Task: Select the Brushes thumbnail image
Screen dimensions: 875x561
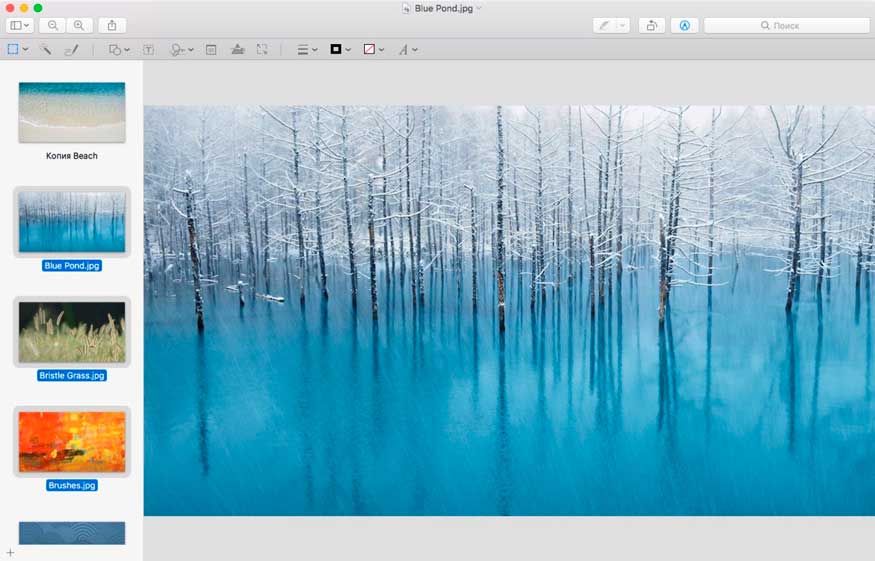Action: click(72, 442)
